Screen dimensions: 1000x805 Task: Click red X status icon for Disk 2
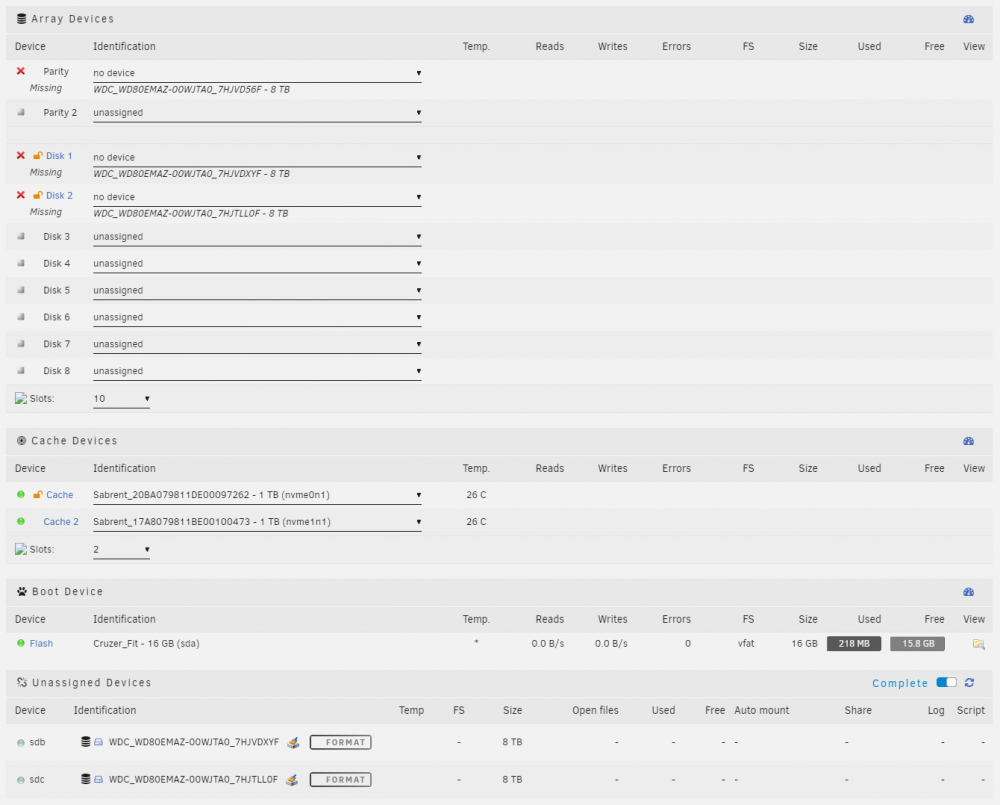tap(20, 195)
